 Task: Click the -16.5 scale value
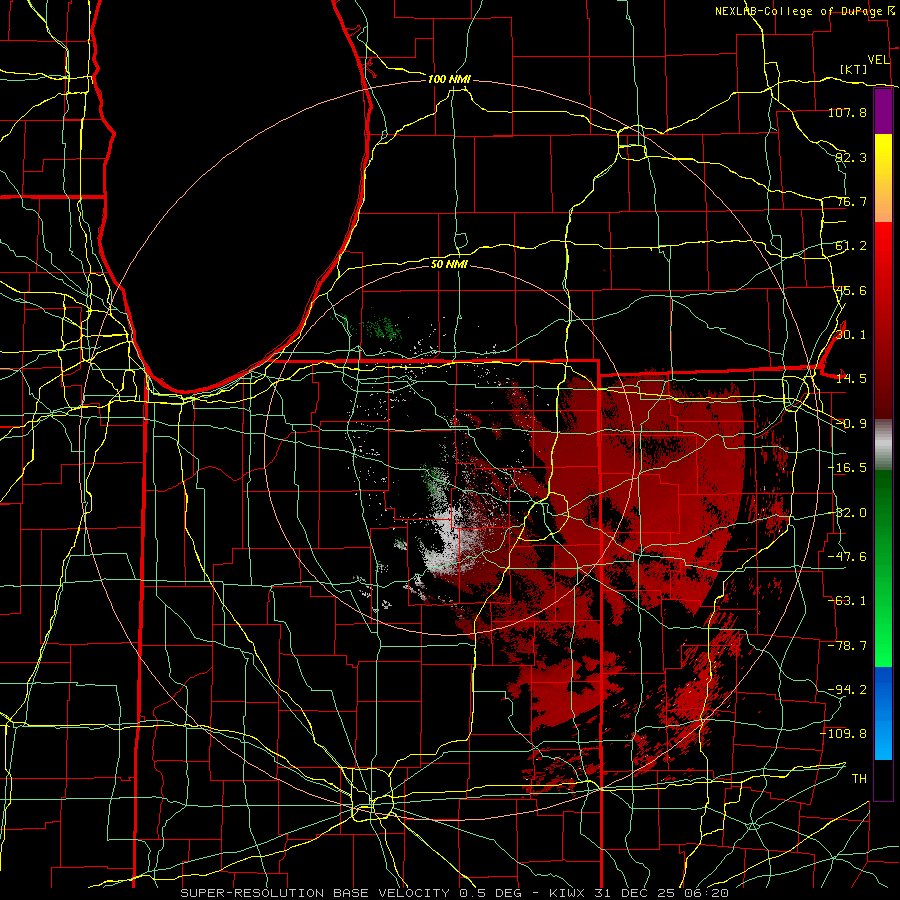[847, 468]
